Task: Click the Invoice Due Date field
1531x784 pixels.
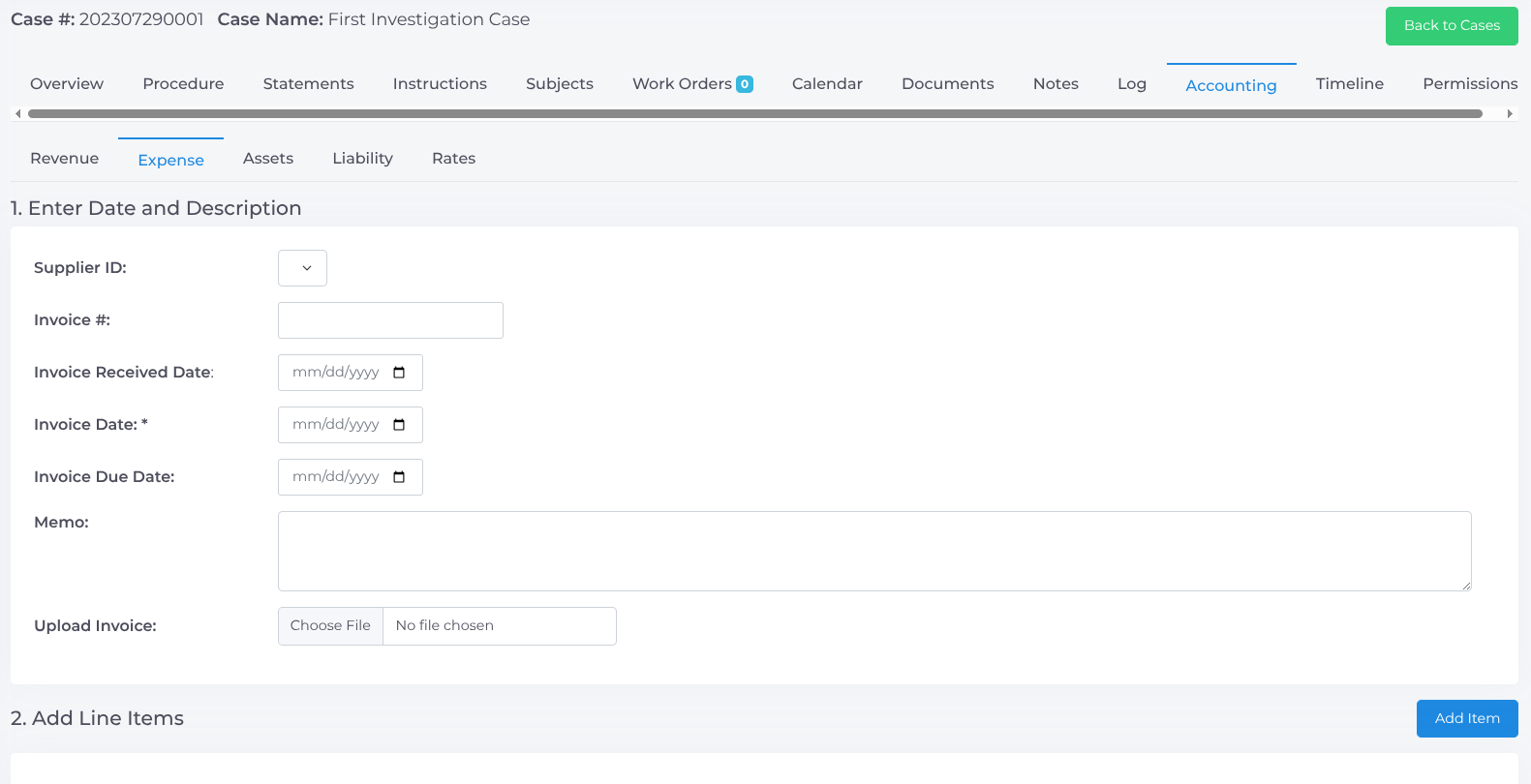Action: click(x=351, y=477)
